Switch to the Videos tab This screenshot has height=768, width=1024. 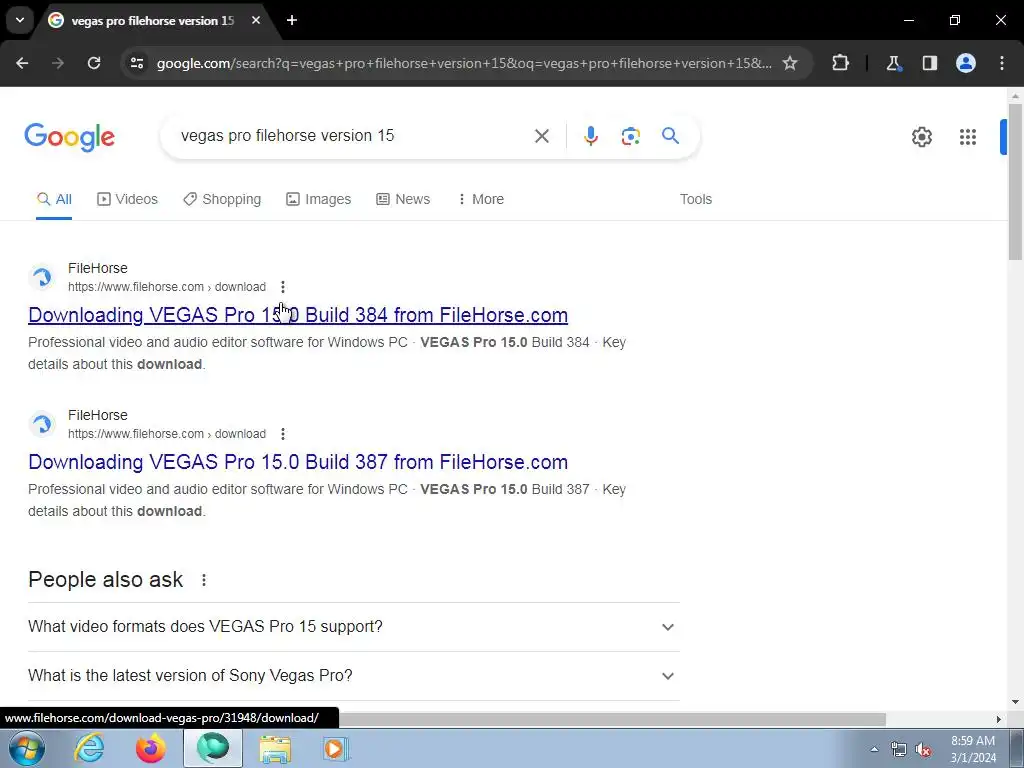click(x=127, y=199)
